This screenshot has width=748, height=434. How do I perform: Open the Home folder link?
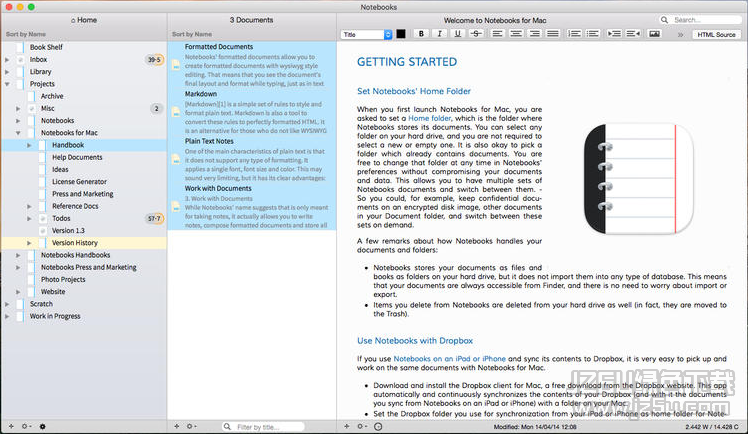(x=429, y=118)
